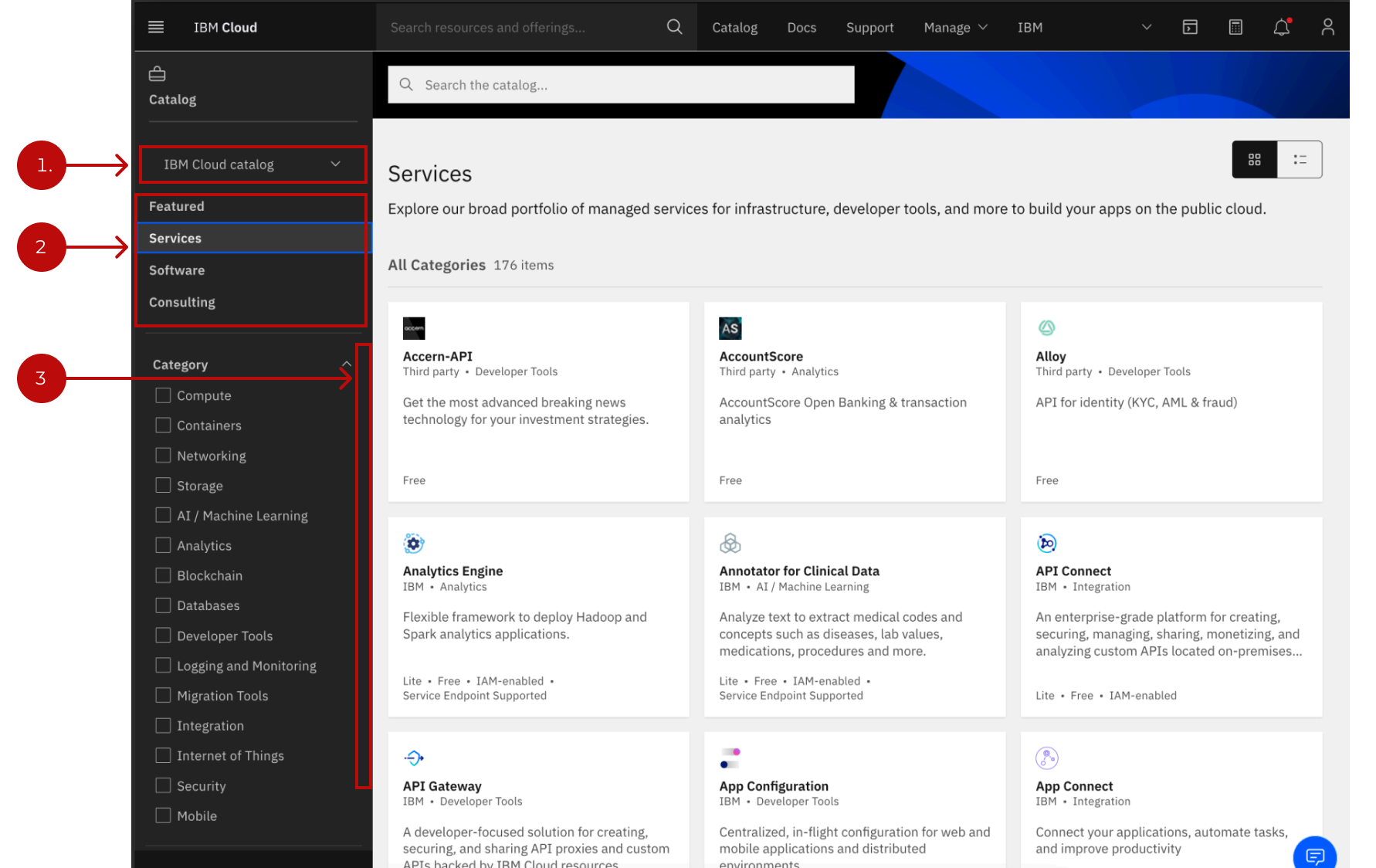Click the App Connect icon
The height and width of the screenshot is (868, 1376).
[1047, 758]
